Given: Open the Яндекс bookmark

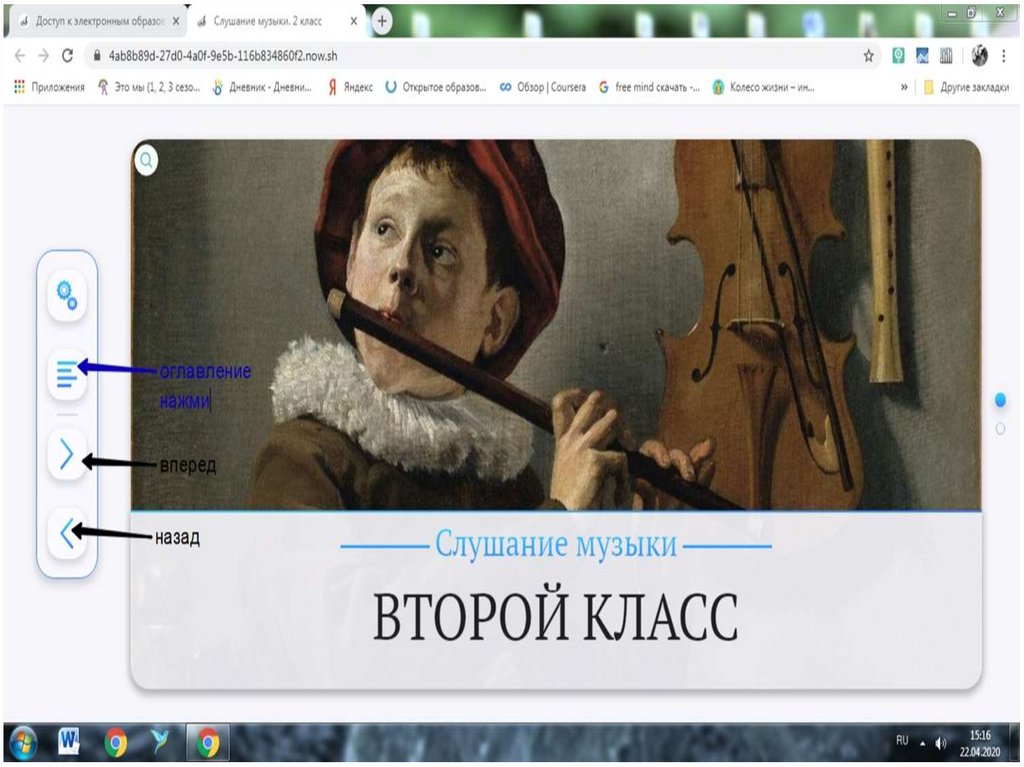Looking at the screenshot, I should point(350,87).
